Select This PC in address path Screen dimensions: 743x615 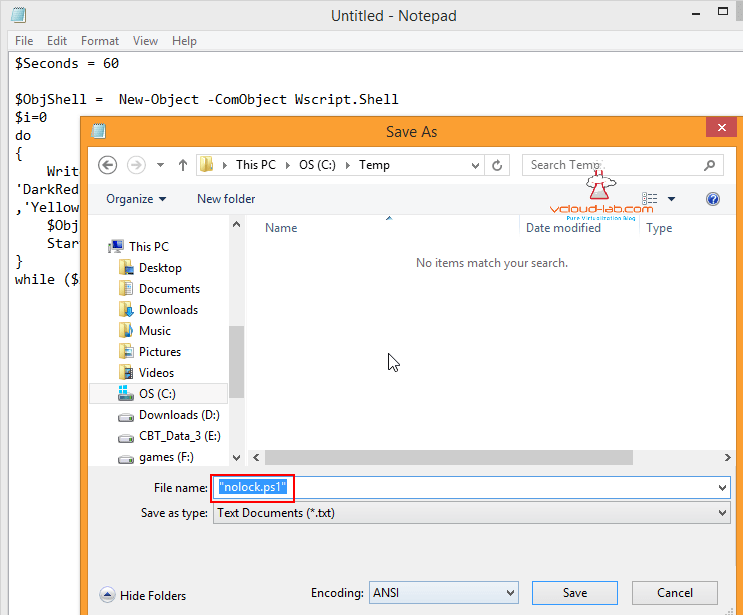click(256, 165)
